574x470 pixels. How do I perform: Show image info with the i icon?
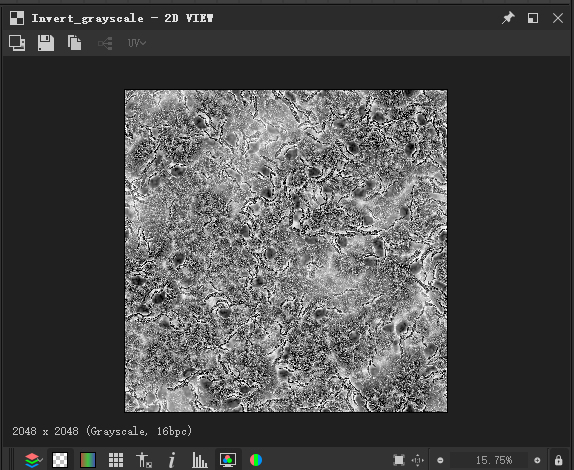[172, 460]
